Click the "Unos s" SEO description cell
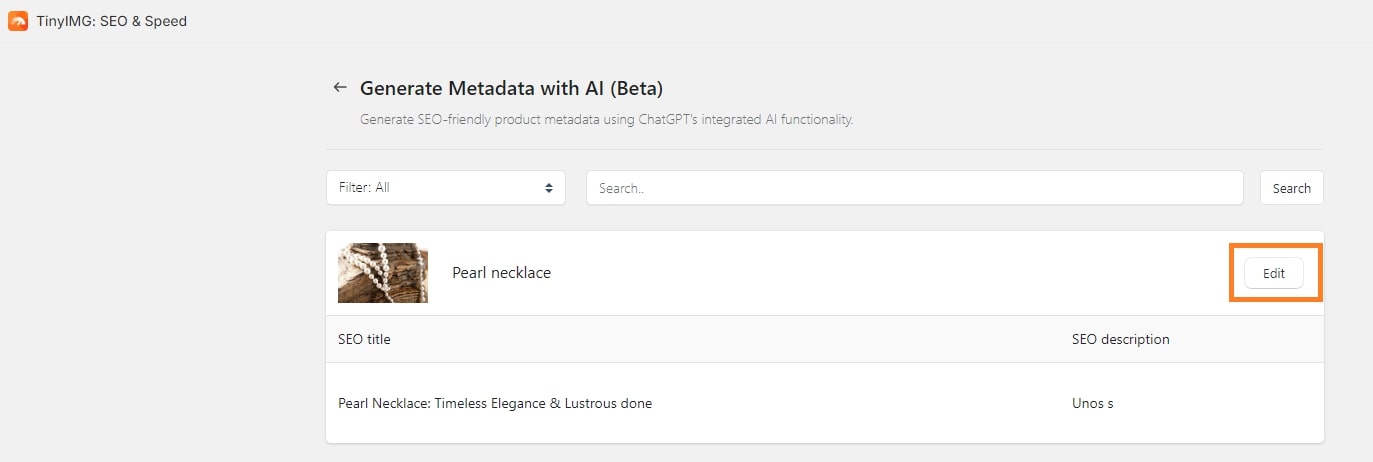Screen dimensions: 1373x462 [x=1092, y=404]
